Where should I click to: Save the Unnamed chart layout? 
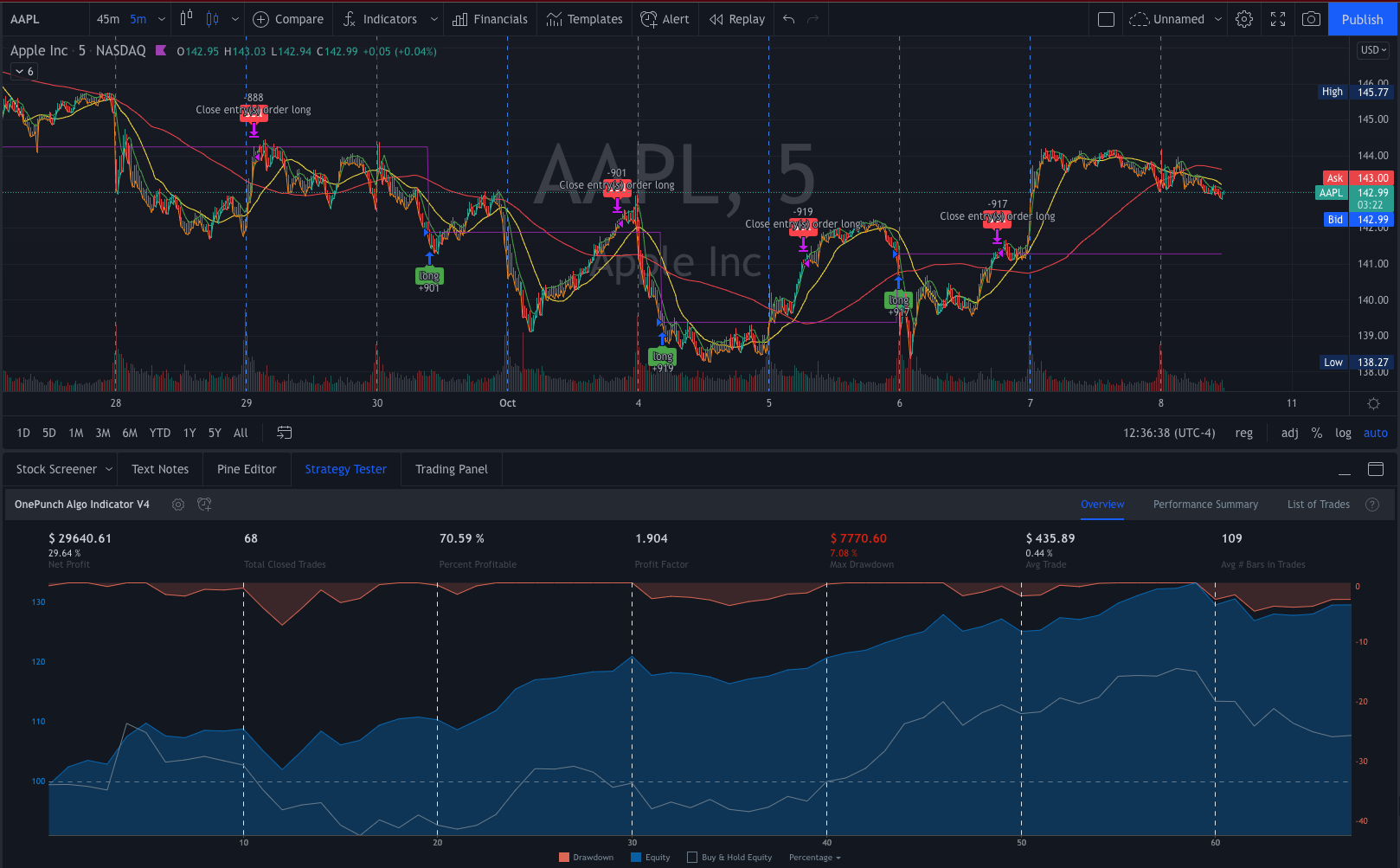tap(1167, 19)
